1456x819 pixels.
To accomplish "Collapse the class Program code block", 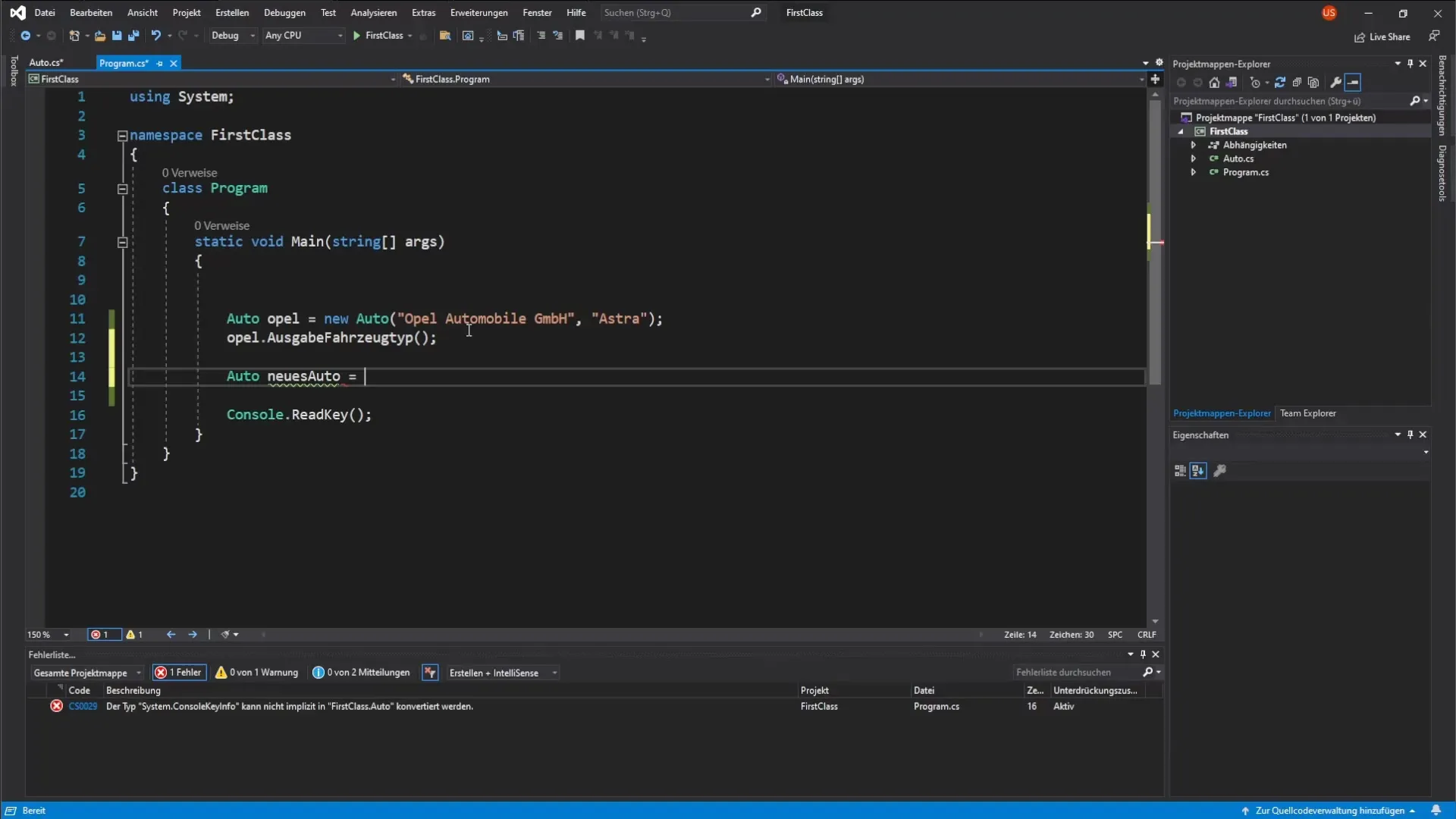I will (122, 189).
